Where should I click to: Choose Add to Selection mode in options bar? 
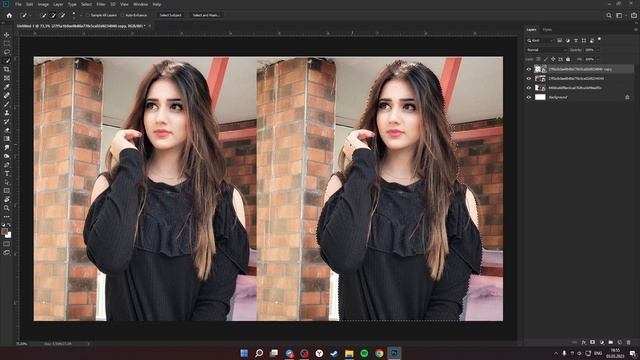click(53, 15)
